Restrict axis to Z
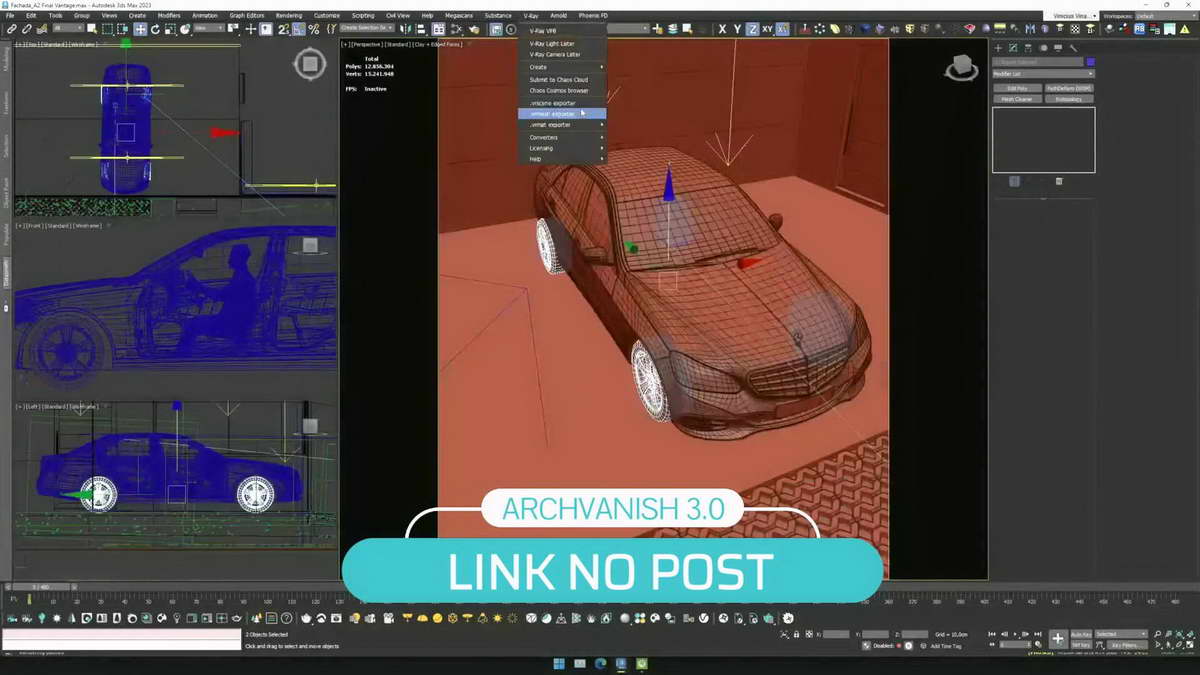Screen dimensions: 1200x675 click(752, 30)
